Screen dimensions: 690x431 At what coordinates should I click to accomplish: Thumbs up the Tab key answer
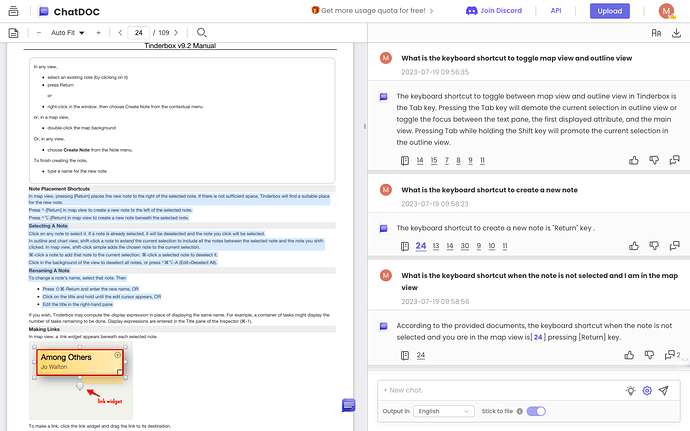click(634, 160)
